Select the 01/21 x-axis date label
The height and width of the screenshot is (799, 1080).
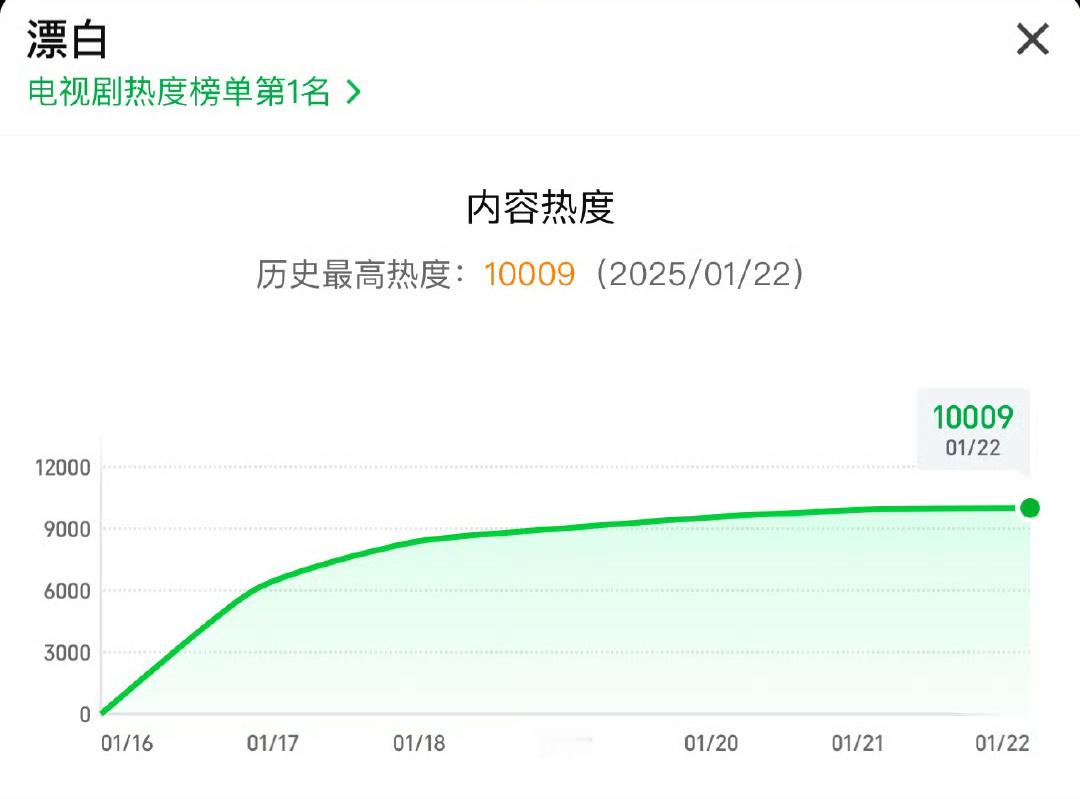pyautogui.click(x=857, y=743)
